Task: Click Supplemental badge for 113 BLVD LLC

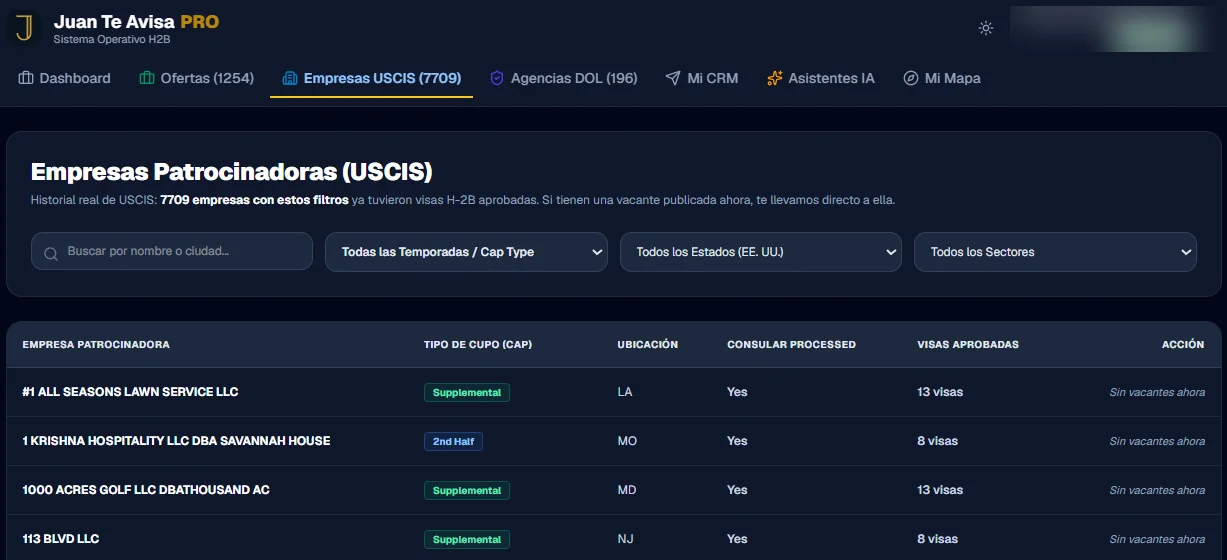Action: coord(467,539)
